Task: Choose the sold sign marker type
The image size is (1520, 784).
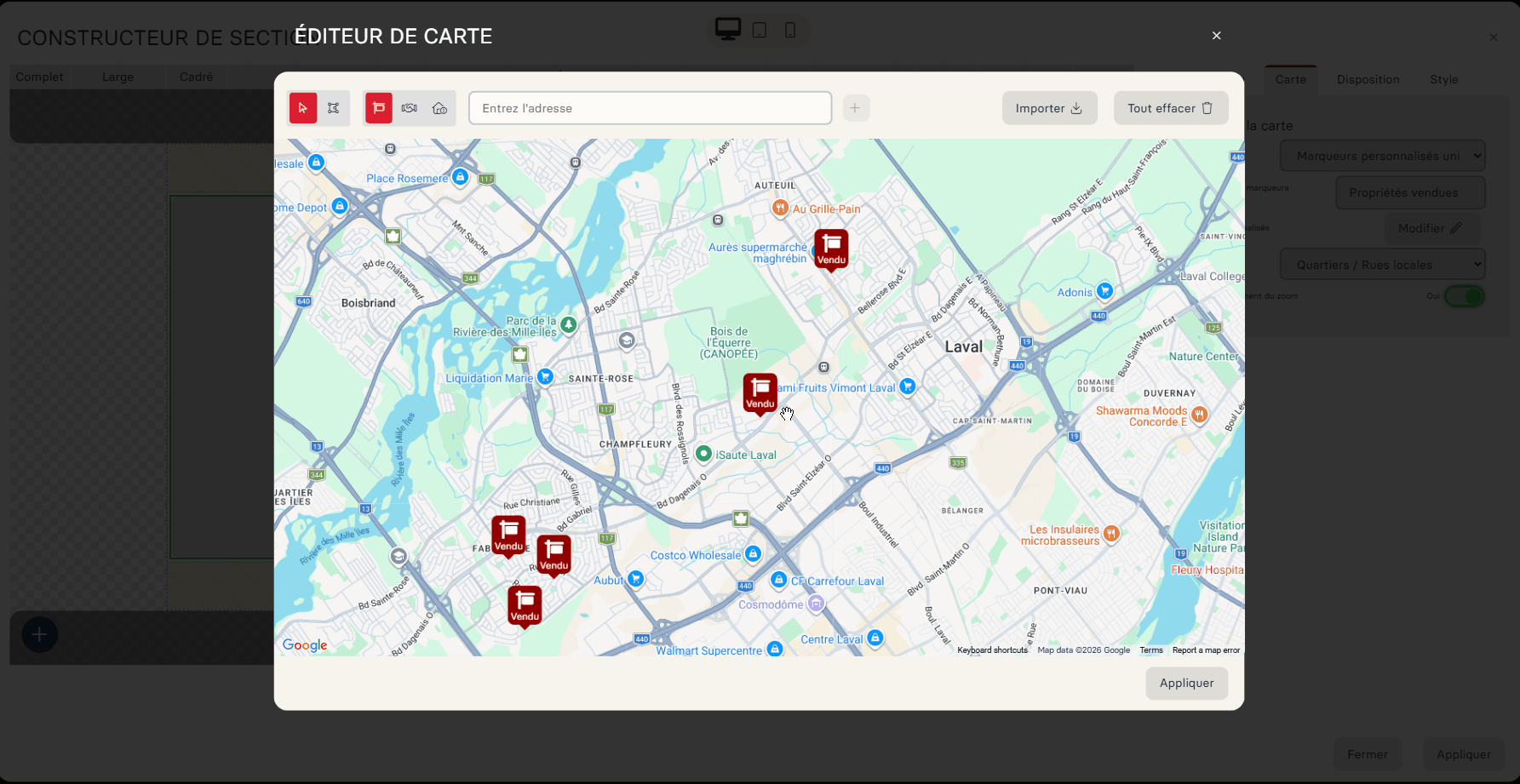Action: coord(379,108)
